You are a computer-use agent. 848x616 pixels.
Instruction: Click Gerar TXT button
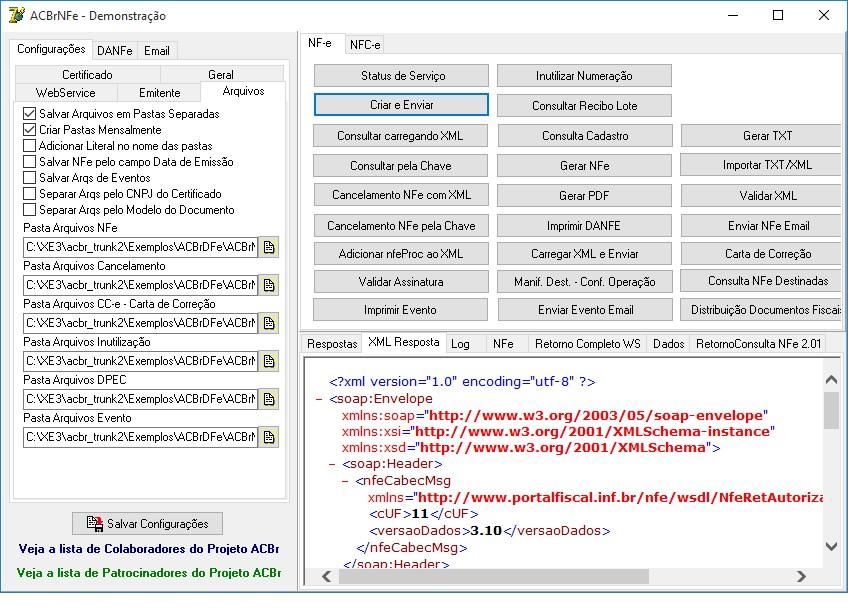point(761,136)
